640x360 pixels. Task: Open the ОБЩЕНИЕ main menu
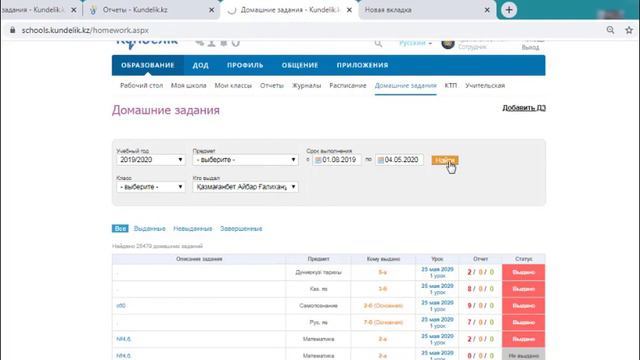pyautogui.click(x=300, y=65)
